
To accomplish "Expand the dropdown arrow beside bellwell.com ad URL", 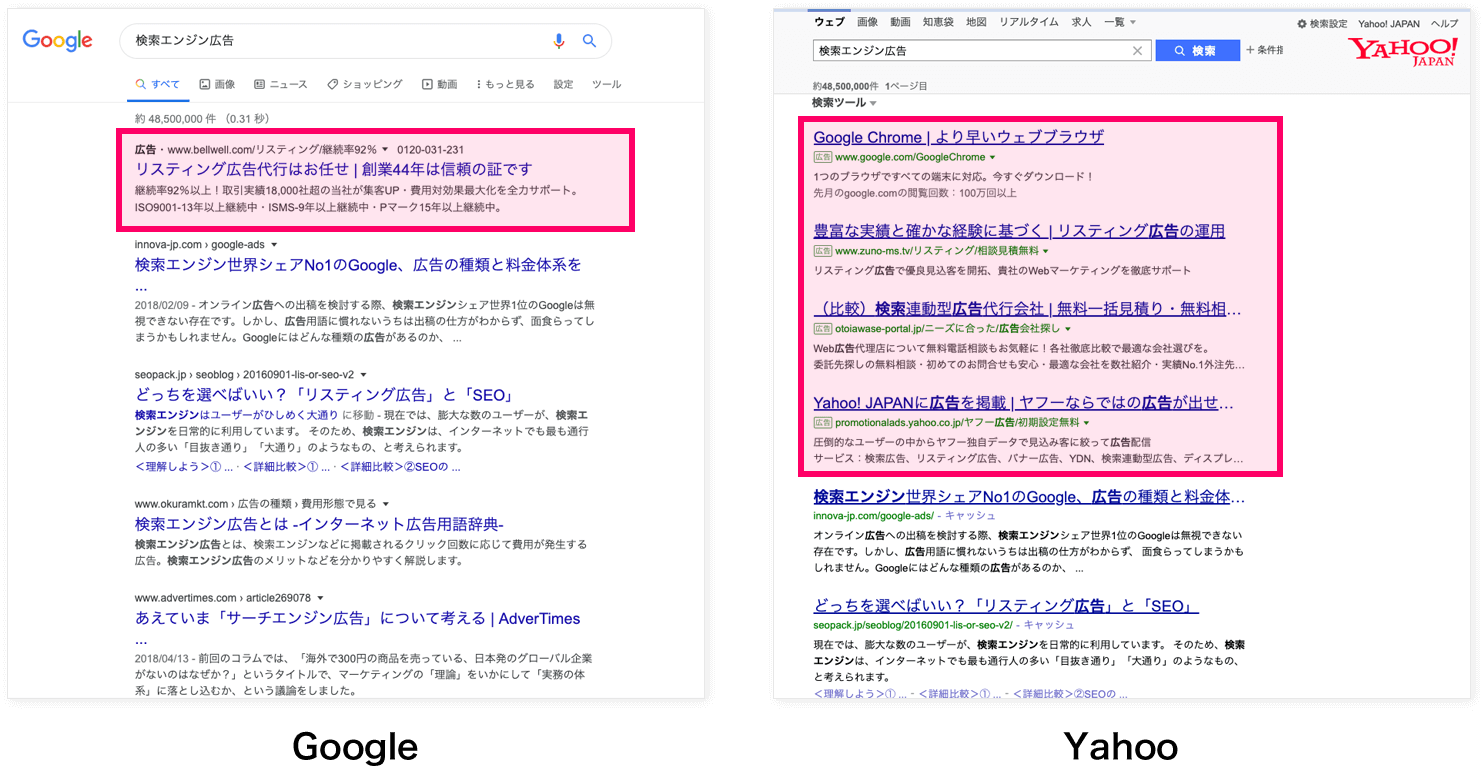I will point(385,150).
